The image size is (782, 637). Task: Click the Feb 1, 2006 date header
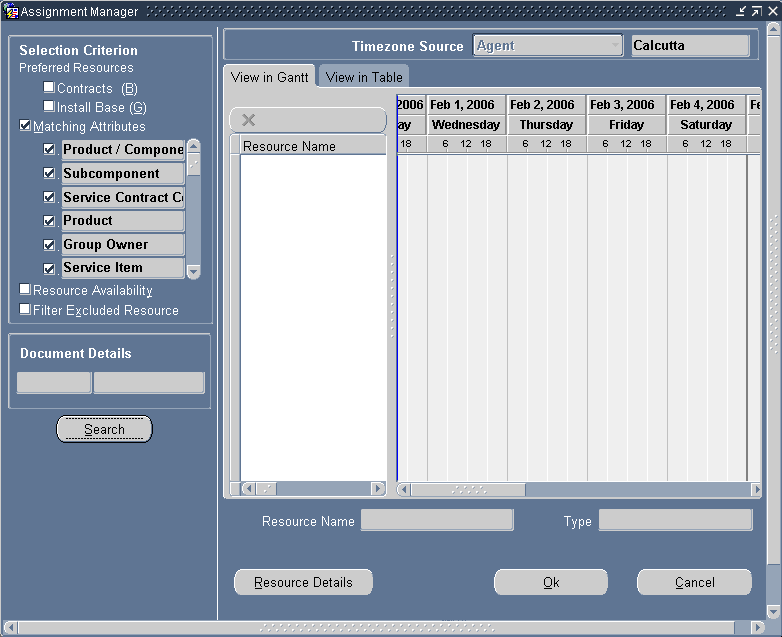[466, 105]
